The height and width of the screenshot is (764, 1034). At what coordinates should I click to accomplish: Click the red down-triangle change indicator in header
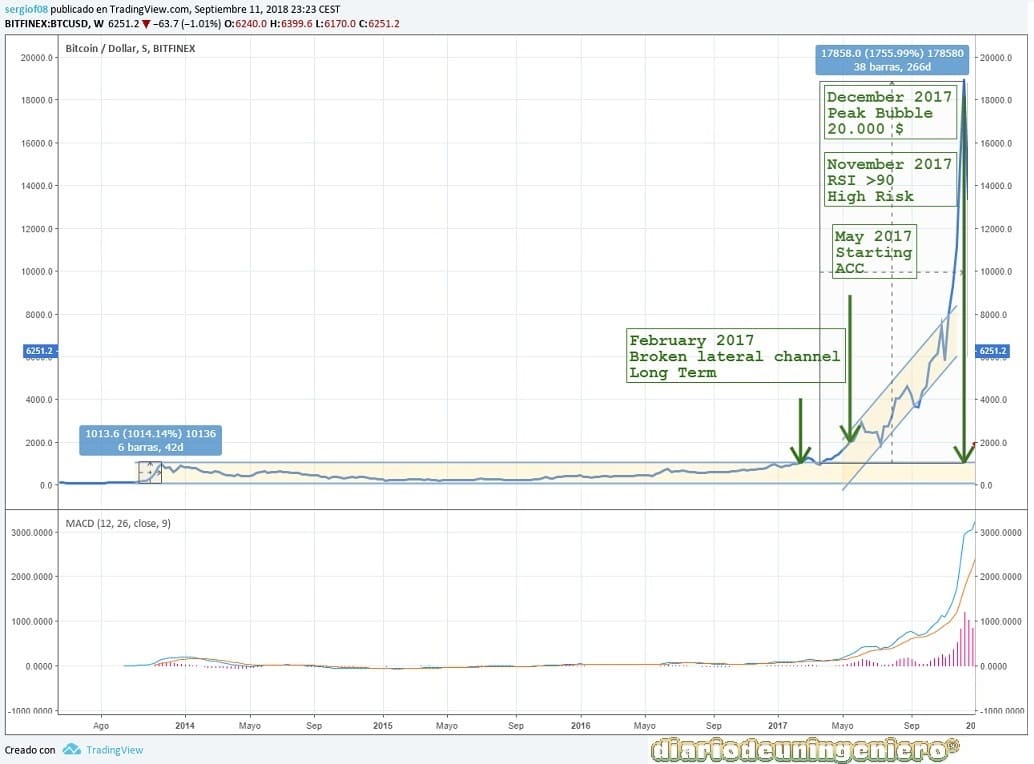[x=146, y=24]
